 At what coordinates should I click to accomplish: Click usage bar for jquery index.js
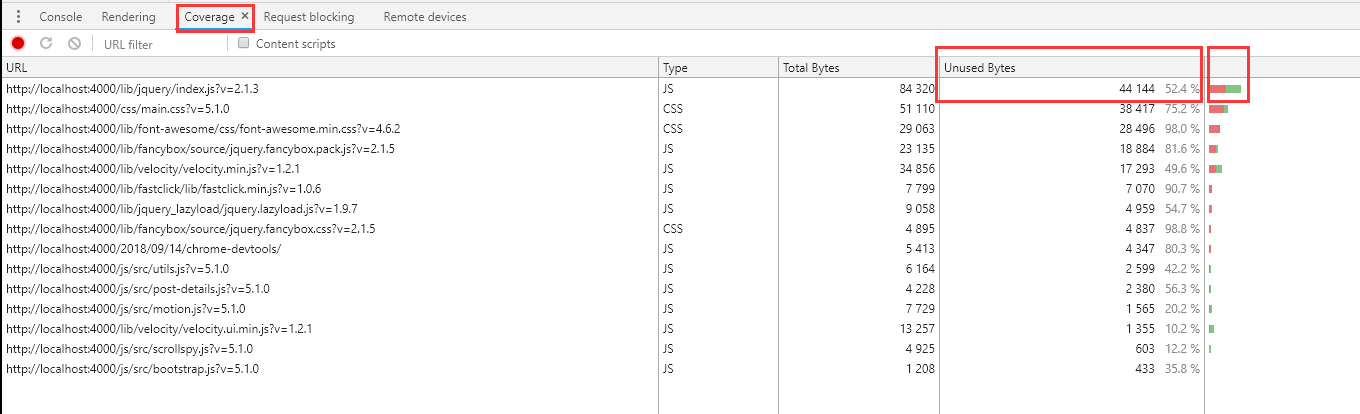point(1225,89)
